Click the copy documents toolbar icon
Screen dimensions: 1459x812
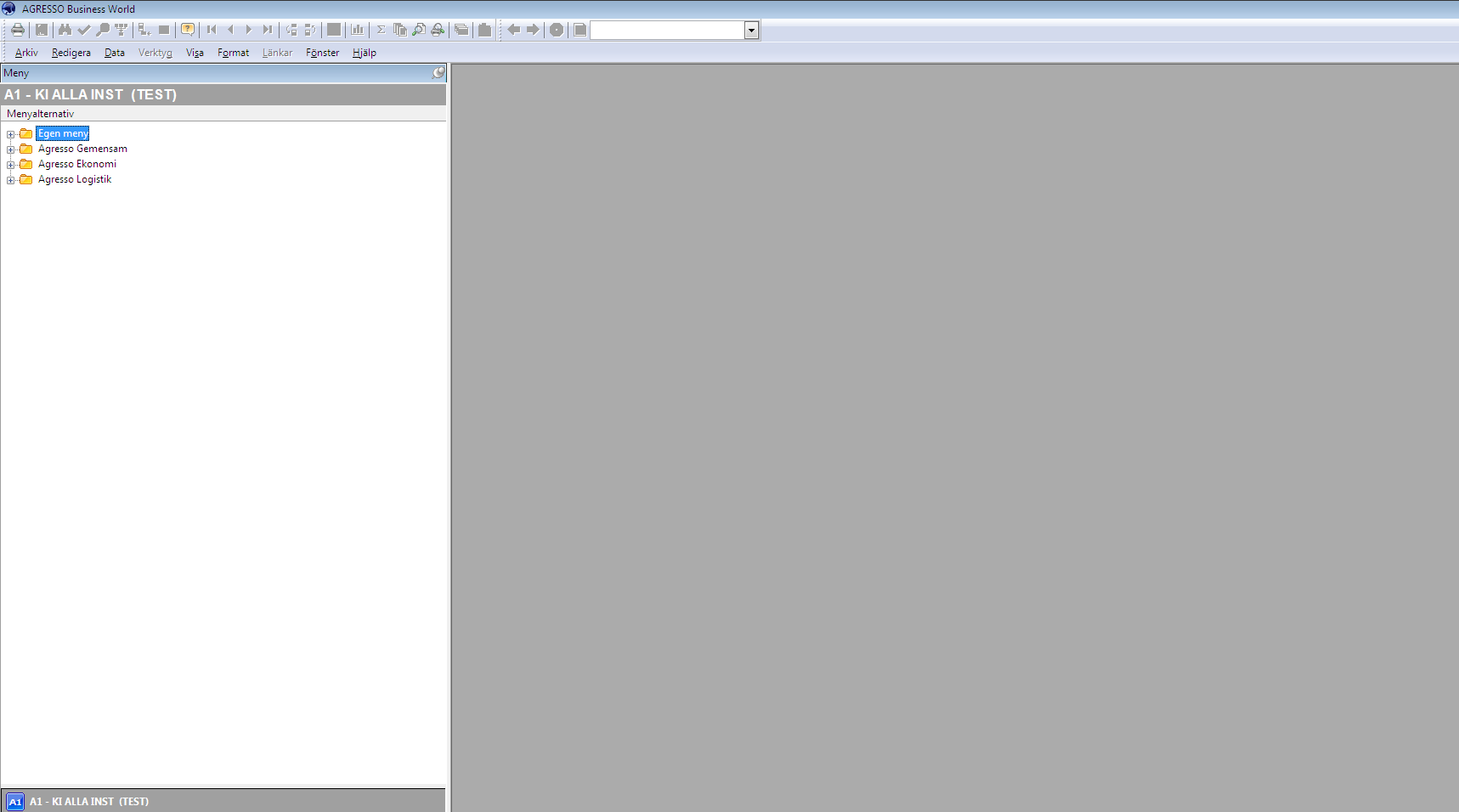click(400, 30)
